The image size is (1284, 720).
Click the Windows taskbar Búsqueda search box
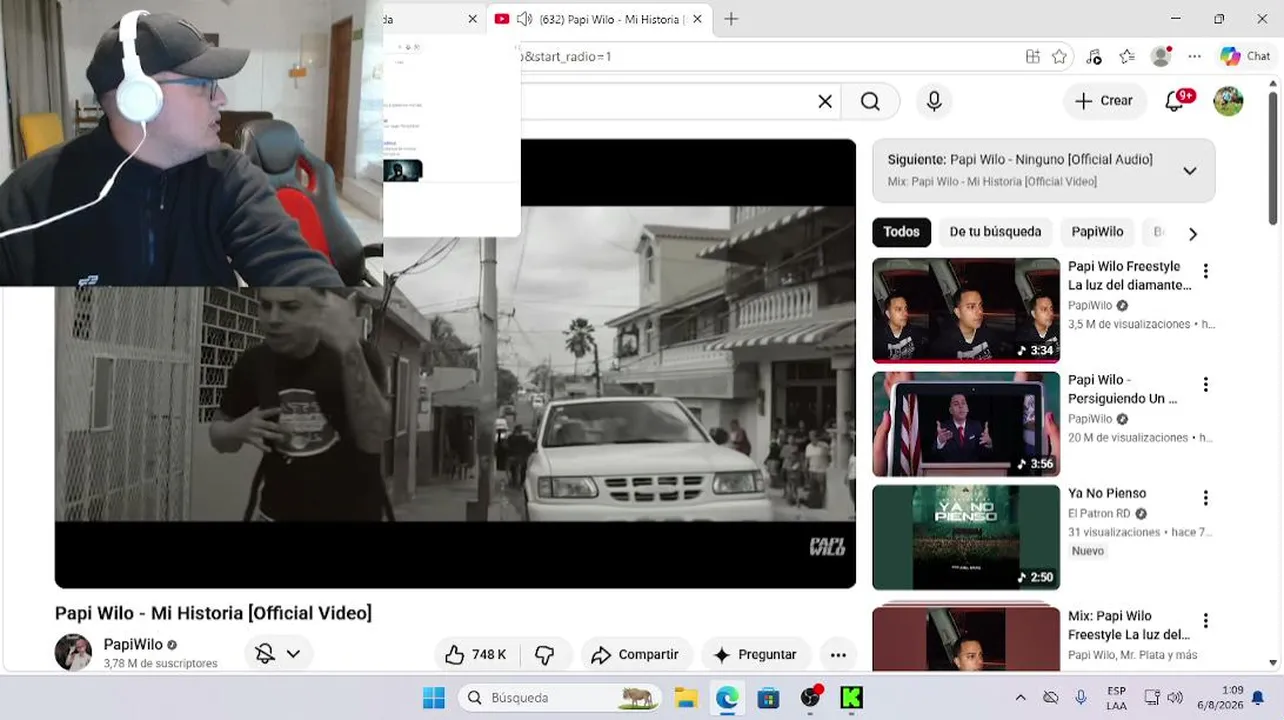pyautogui.click(x=560, y=697)
